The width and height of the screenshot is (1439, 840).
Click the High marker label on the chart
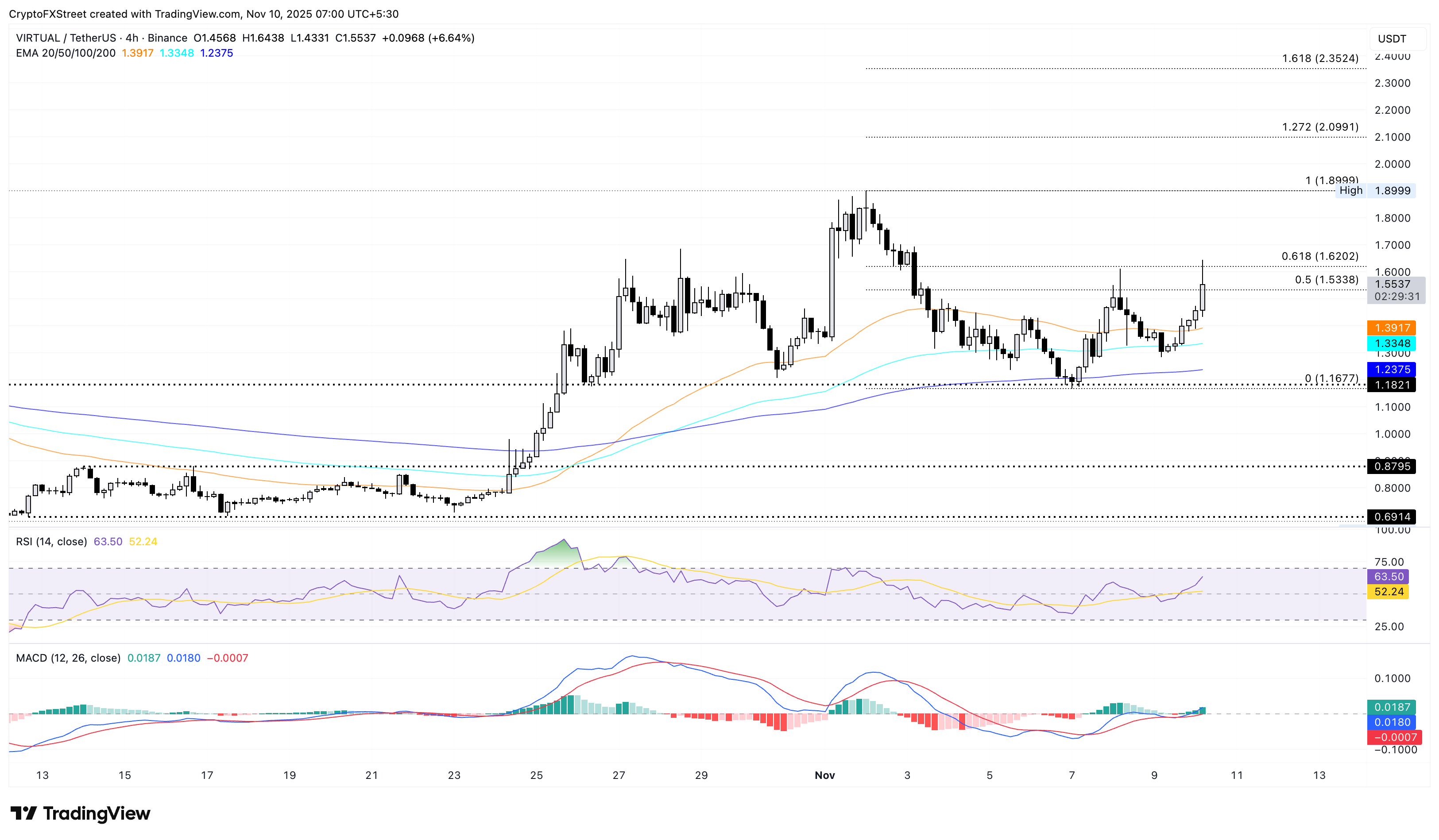[1351, 190]
